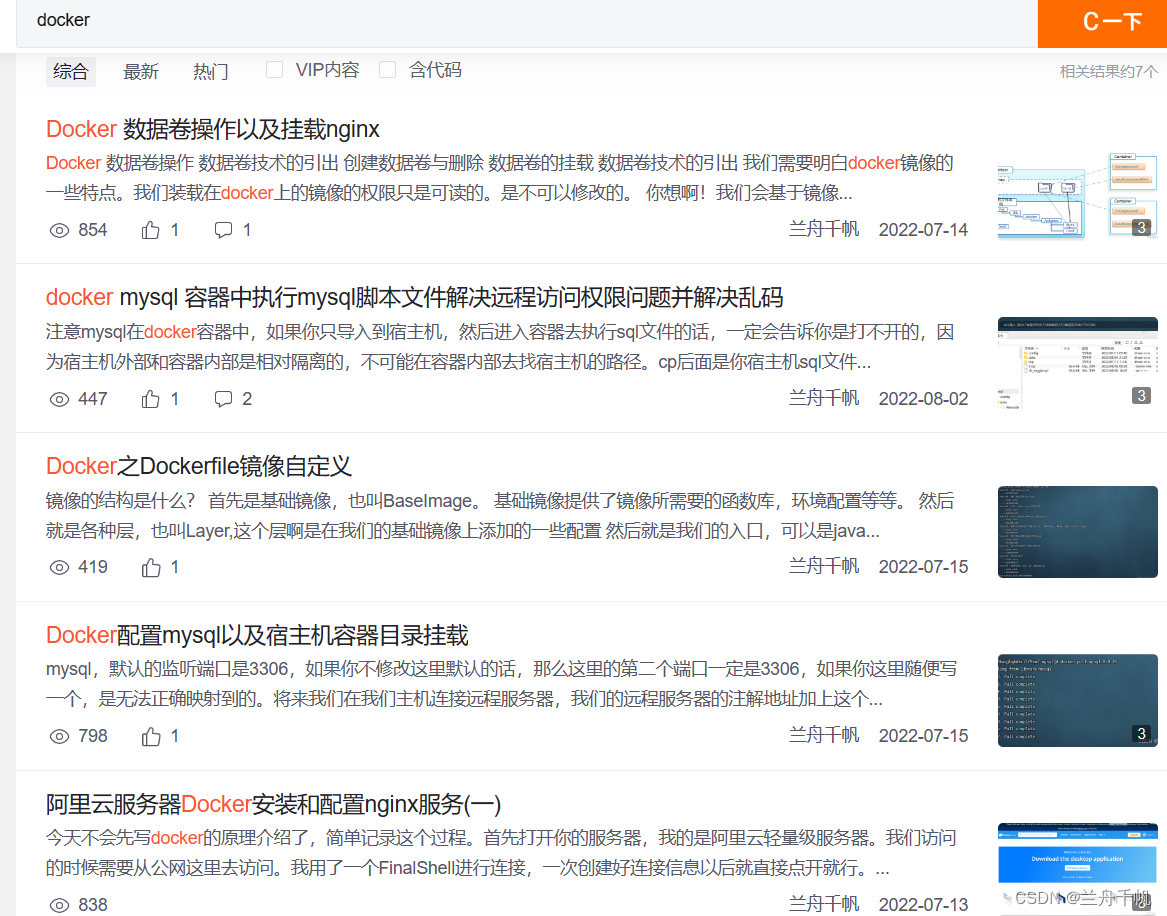1167x916 pixels.
Task: Click the thumbs-up icon under the Dockerfile article
Action: click(x=150, y=567)
